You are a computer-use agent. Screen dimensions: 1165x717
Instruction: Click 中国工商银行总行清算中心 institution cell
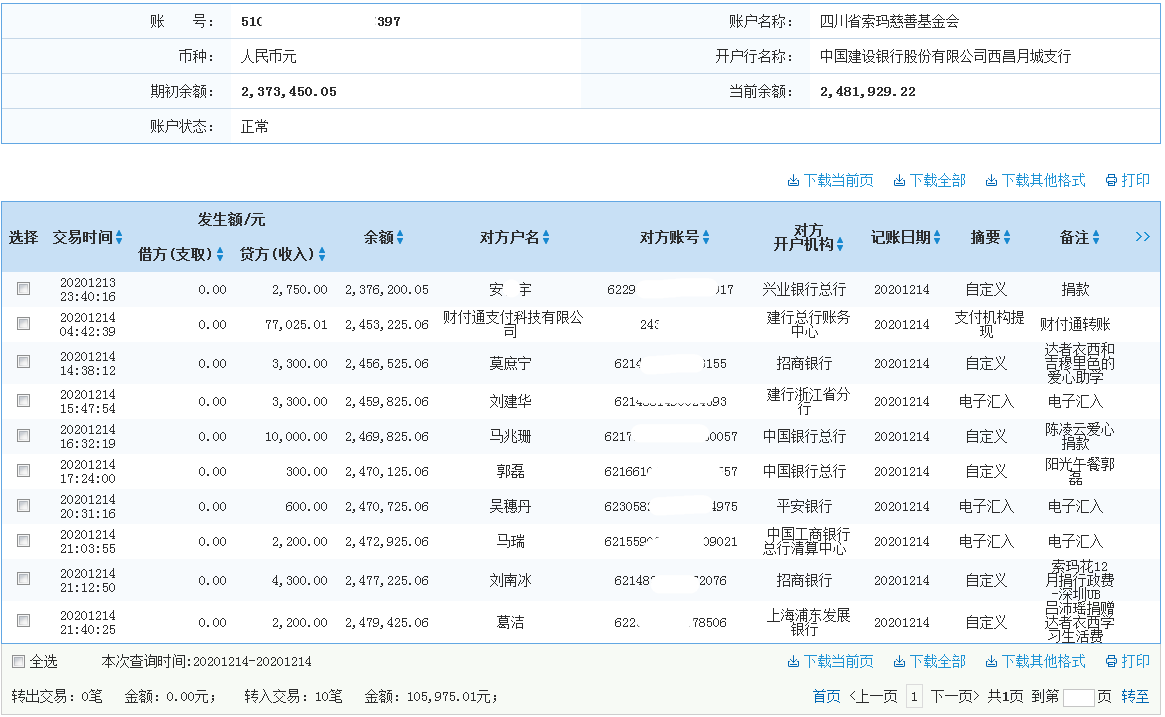(x=808, y=542)
